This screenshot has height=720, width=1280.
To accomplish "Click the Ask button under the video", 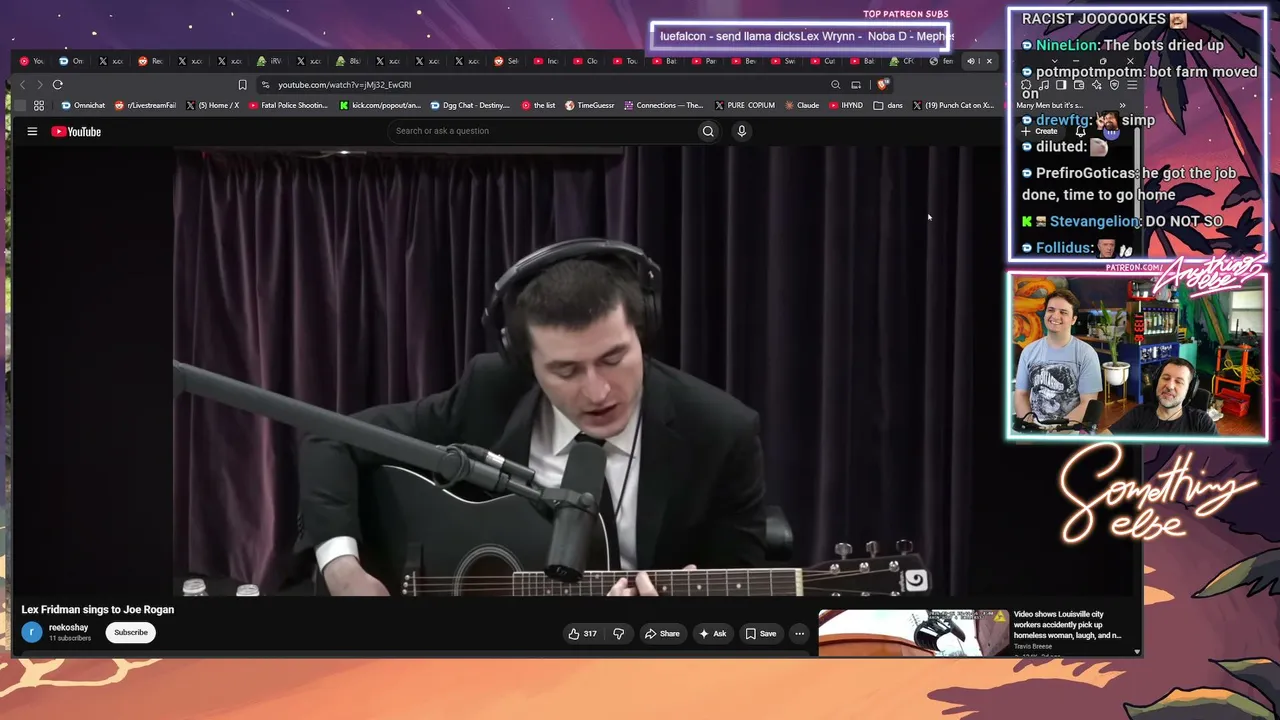I will [x=713, y=634].
